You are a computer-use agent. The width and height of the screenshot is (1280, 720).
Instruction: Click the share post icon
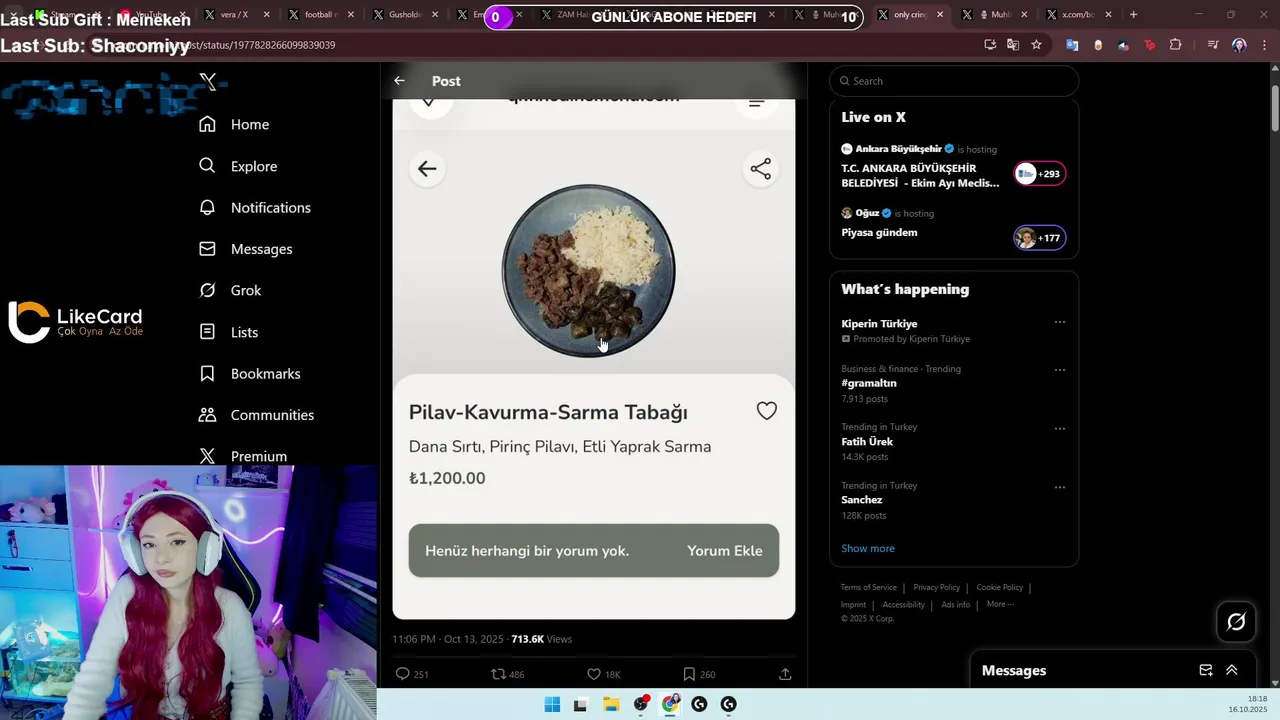(785, 674)
